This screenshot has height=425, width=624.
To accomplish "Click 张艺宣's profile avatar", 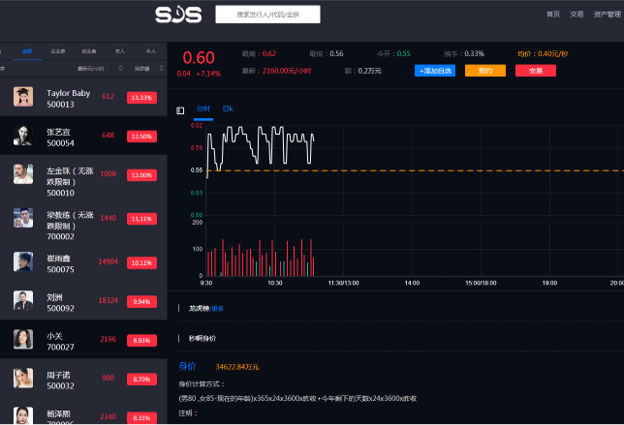I will pos(23,135).
